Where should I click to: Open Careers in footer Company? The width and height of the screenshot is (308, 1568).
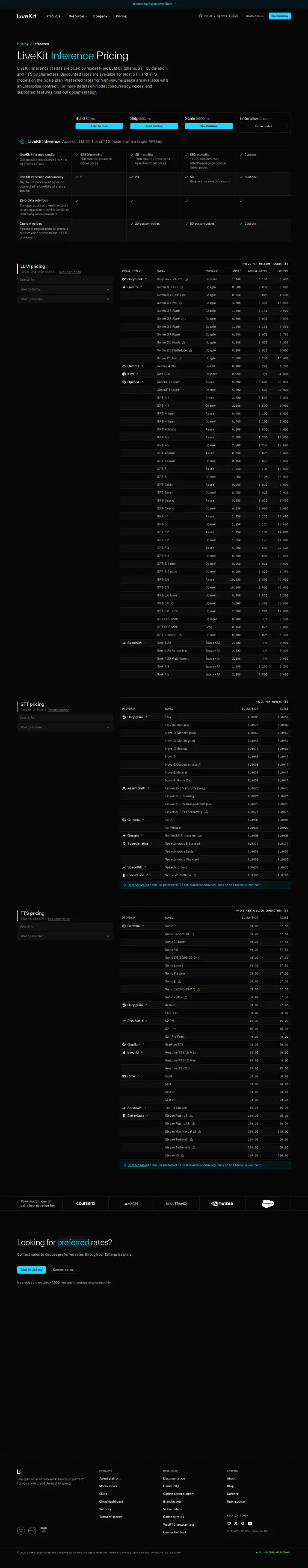pyautogui.click(x=232, y=1494)
